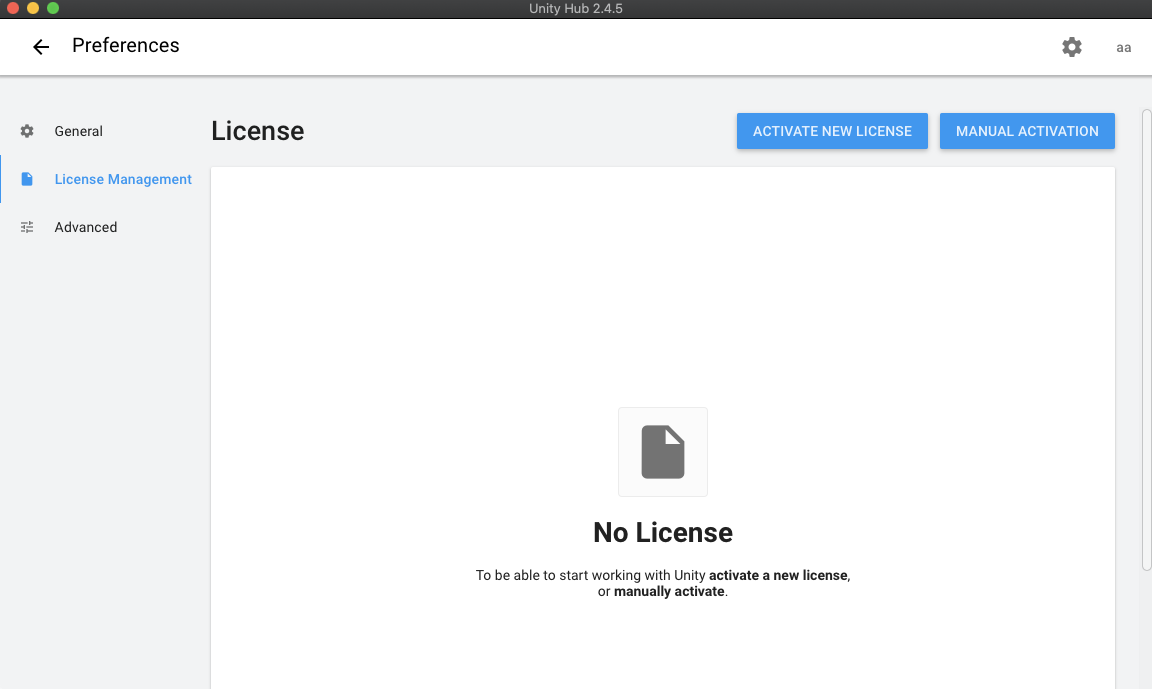This screenshot has width=1152, height=689.
Task: Open settings via the gear icon
Action: (1071, 47)
